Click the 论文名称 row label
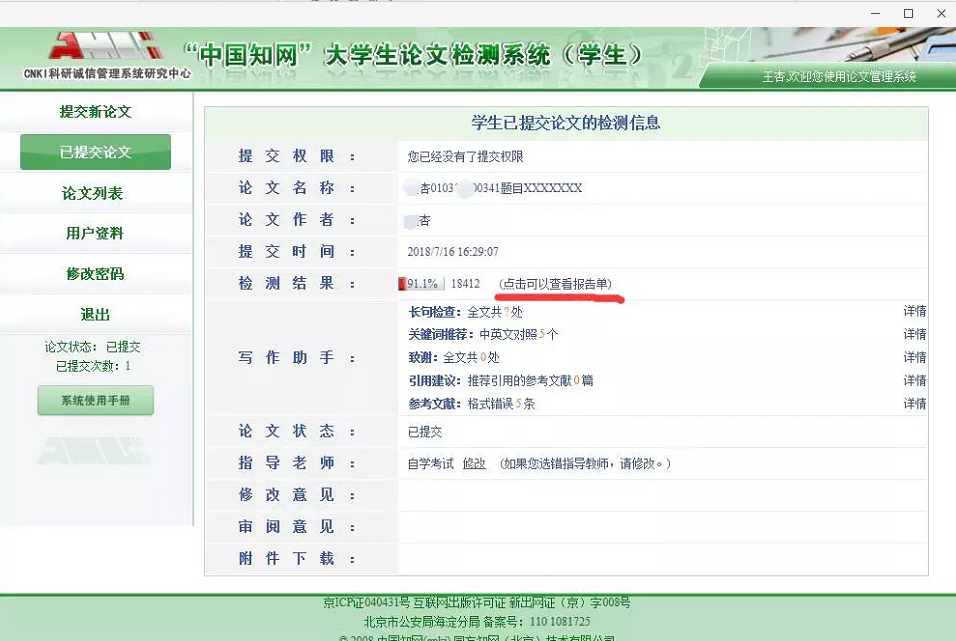Screen dimensions: 956x641 tap(297, 188)
